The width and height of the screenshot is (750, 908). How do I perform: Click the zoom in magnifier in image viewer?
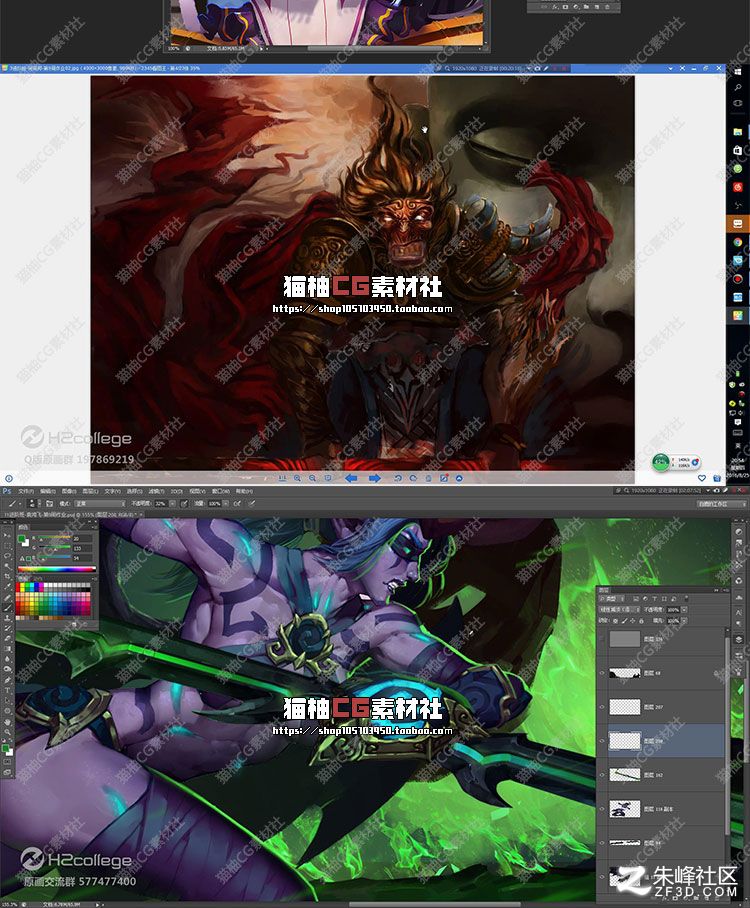[x=297, y=478]
